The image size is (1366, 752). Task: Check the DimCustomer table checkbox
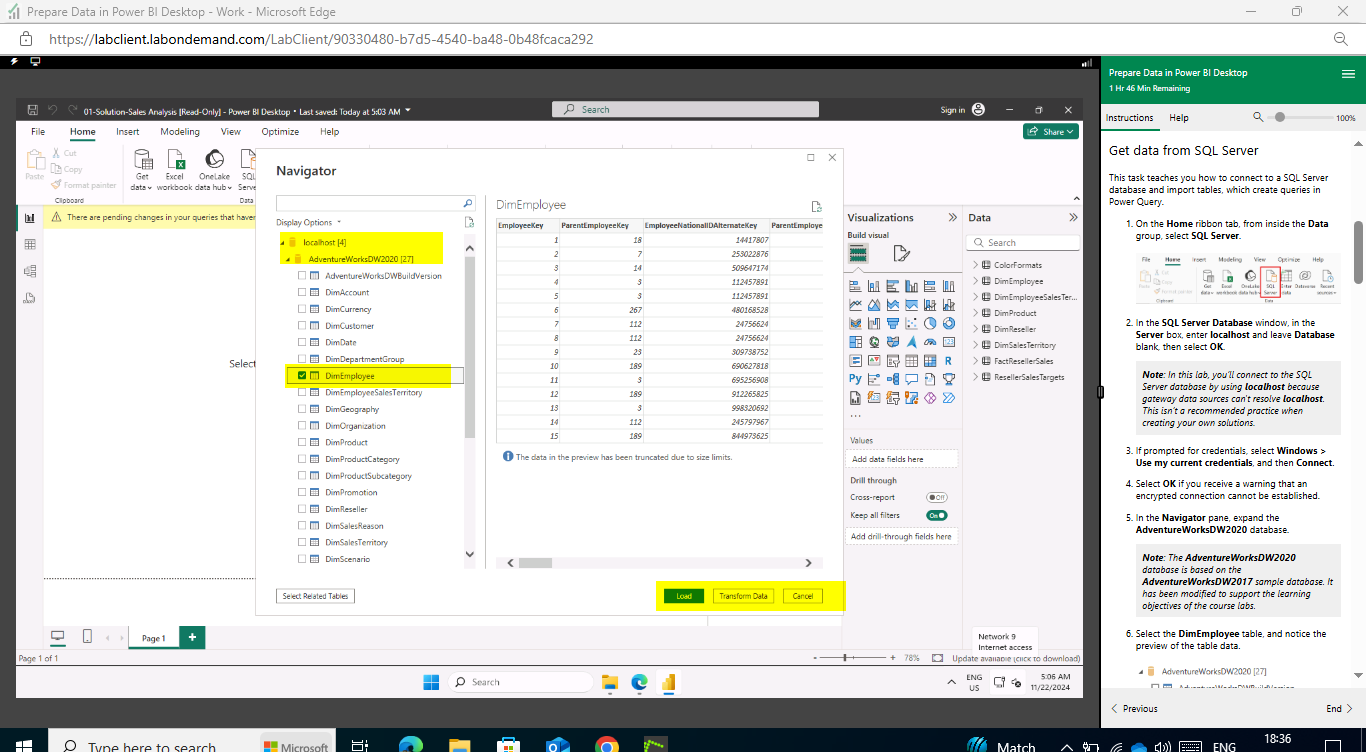(302, 326)
